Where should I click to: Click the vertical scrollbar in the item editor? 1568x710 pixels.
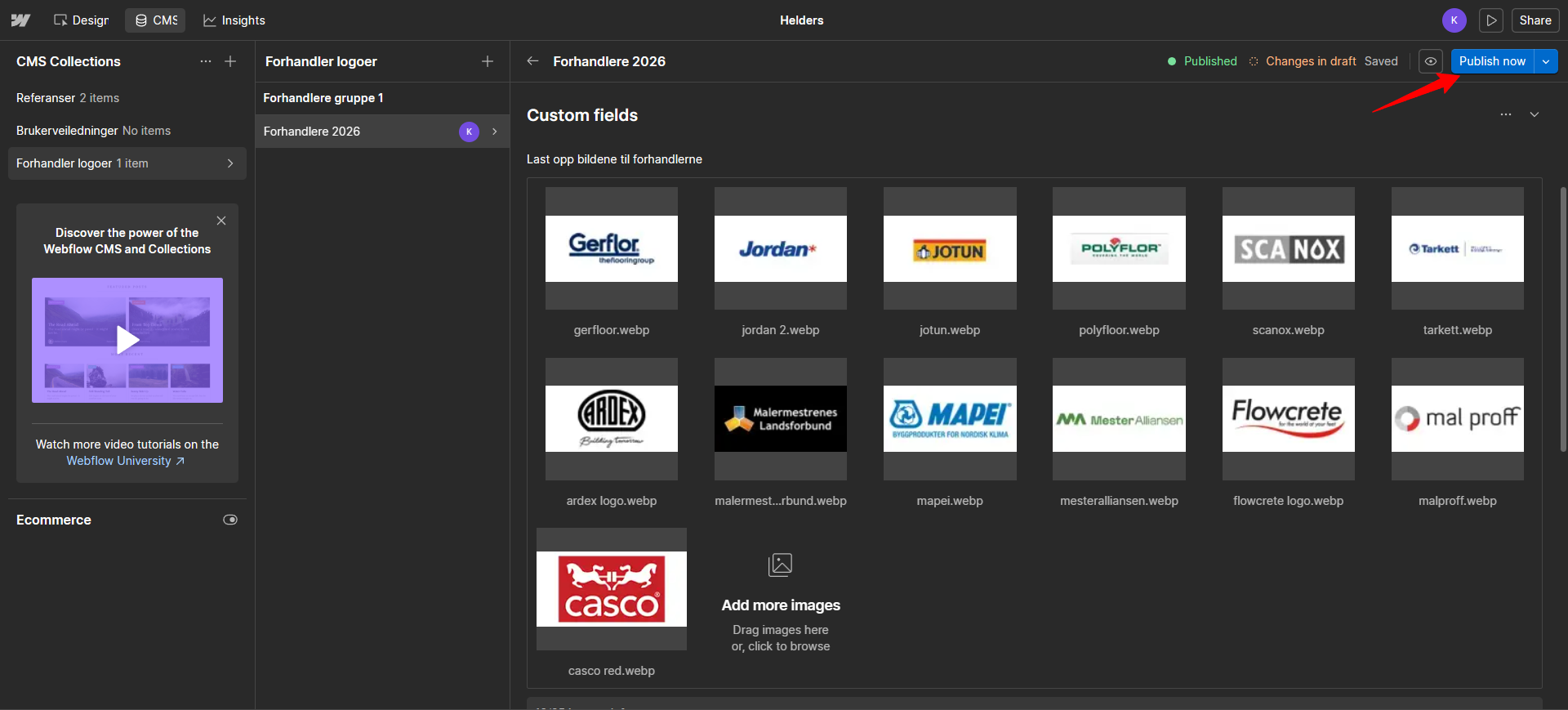(1563, 319)
